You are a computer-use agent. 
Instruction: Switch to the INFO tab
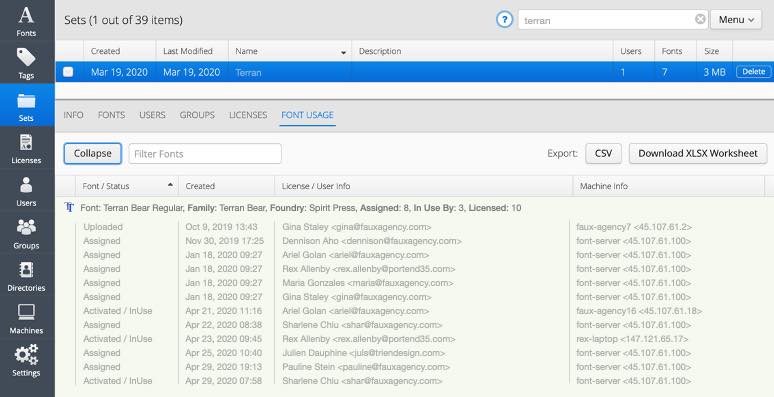(73, 115)
